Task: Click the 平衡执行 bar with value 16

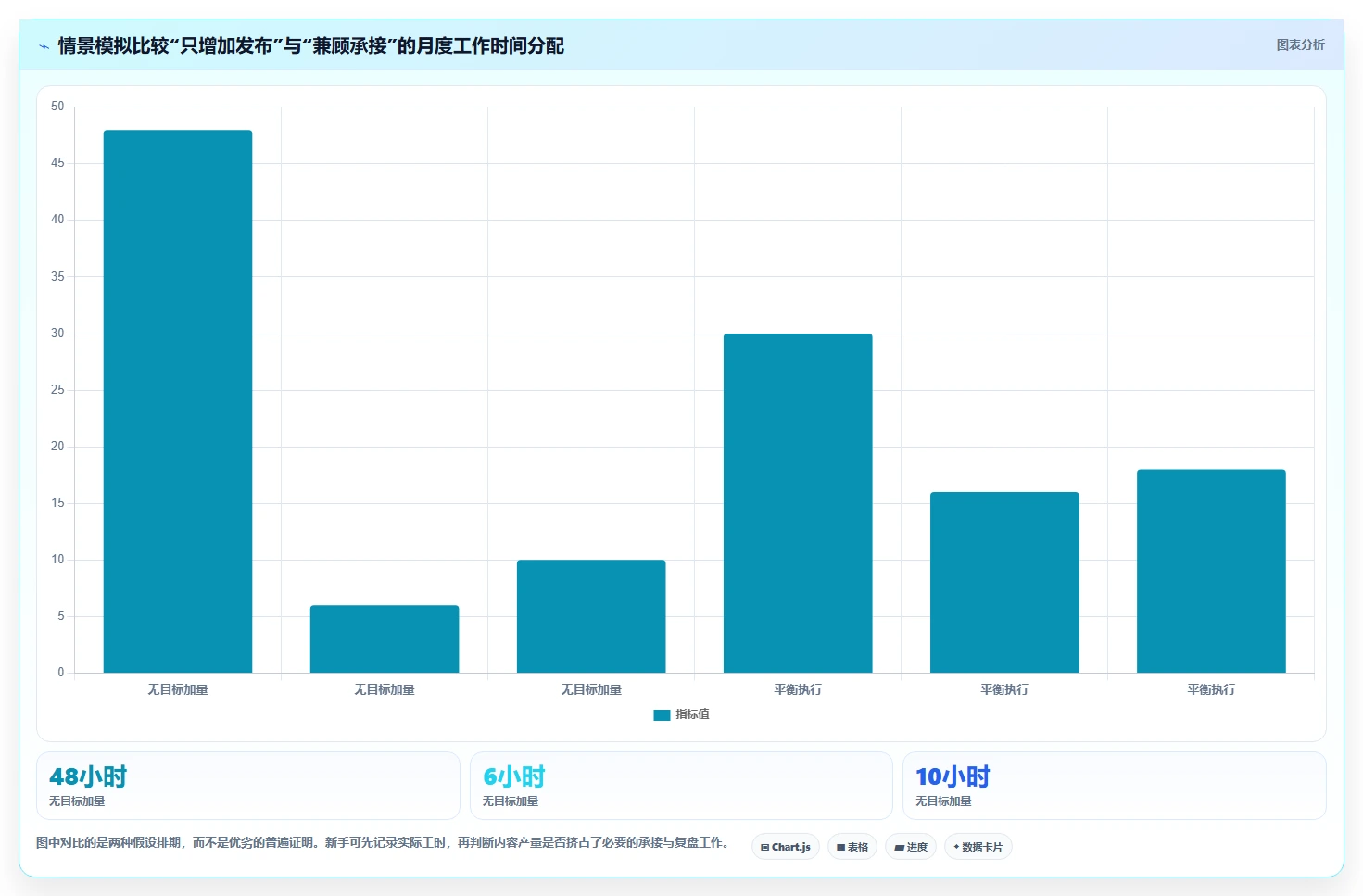Action: click(1004, 582)
